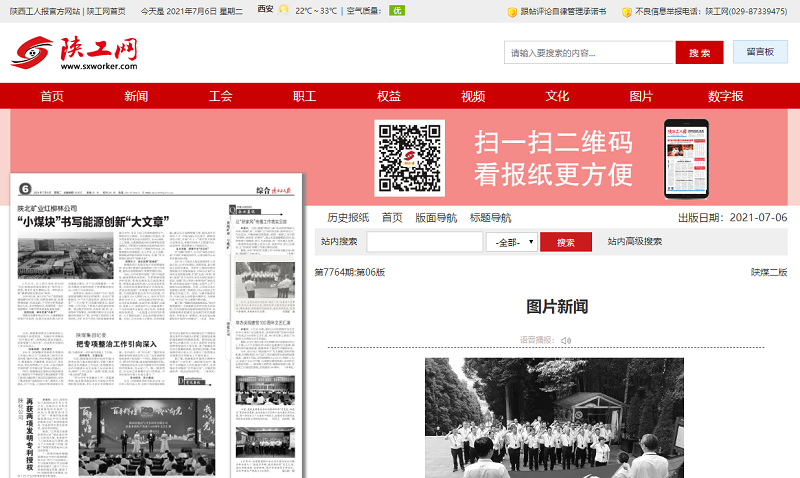Click the red 搜索 button for 站内搜索
Viewport: 800px width, 478px height.
[x=566, y=242]
